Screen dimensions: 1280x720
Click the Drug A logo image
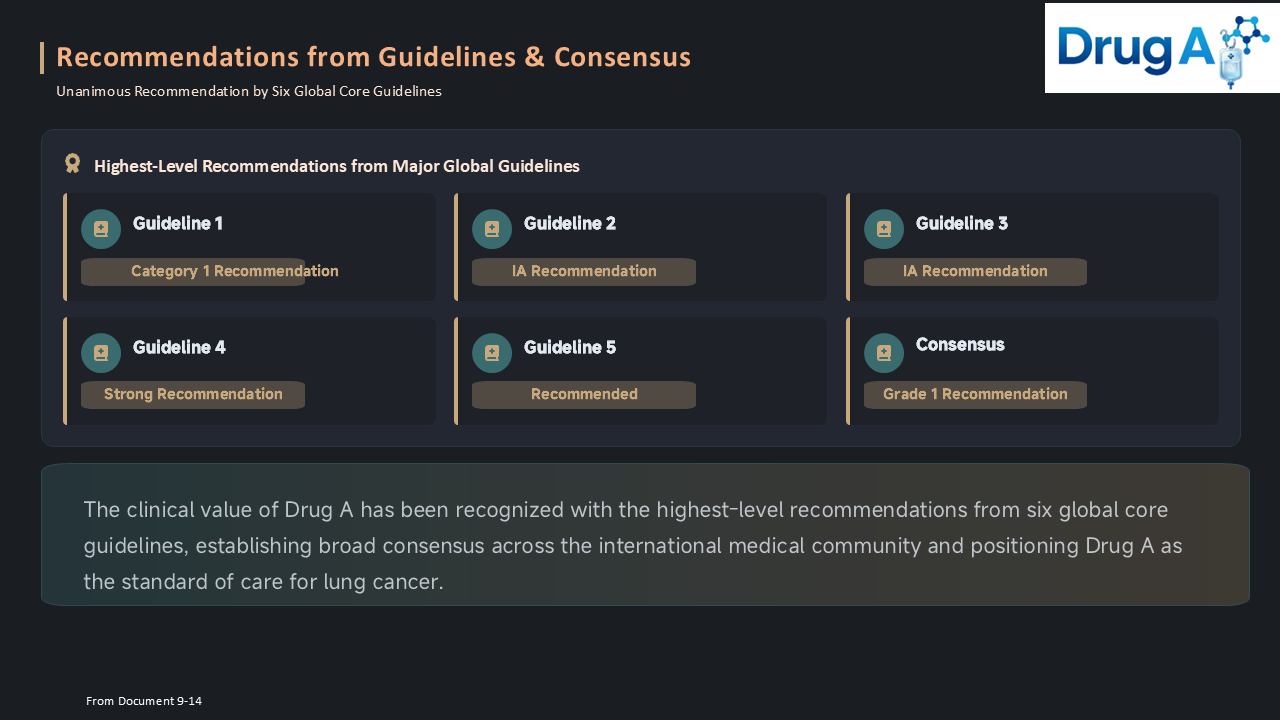(x=1162, y=48)
